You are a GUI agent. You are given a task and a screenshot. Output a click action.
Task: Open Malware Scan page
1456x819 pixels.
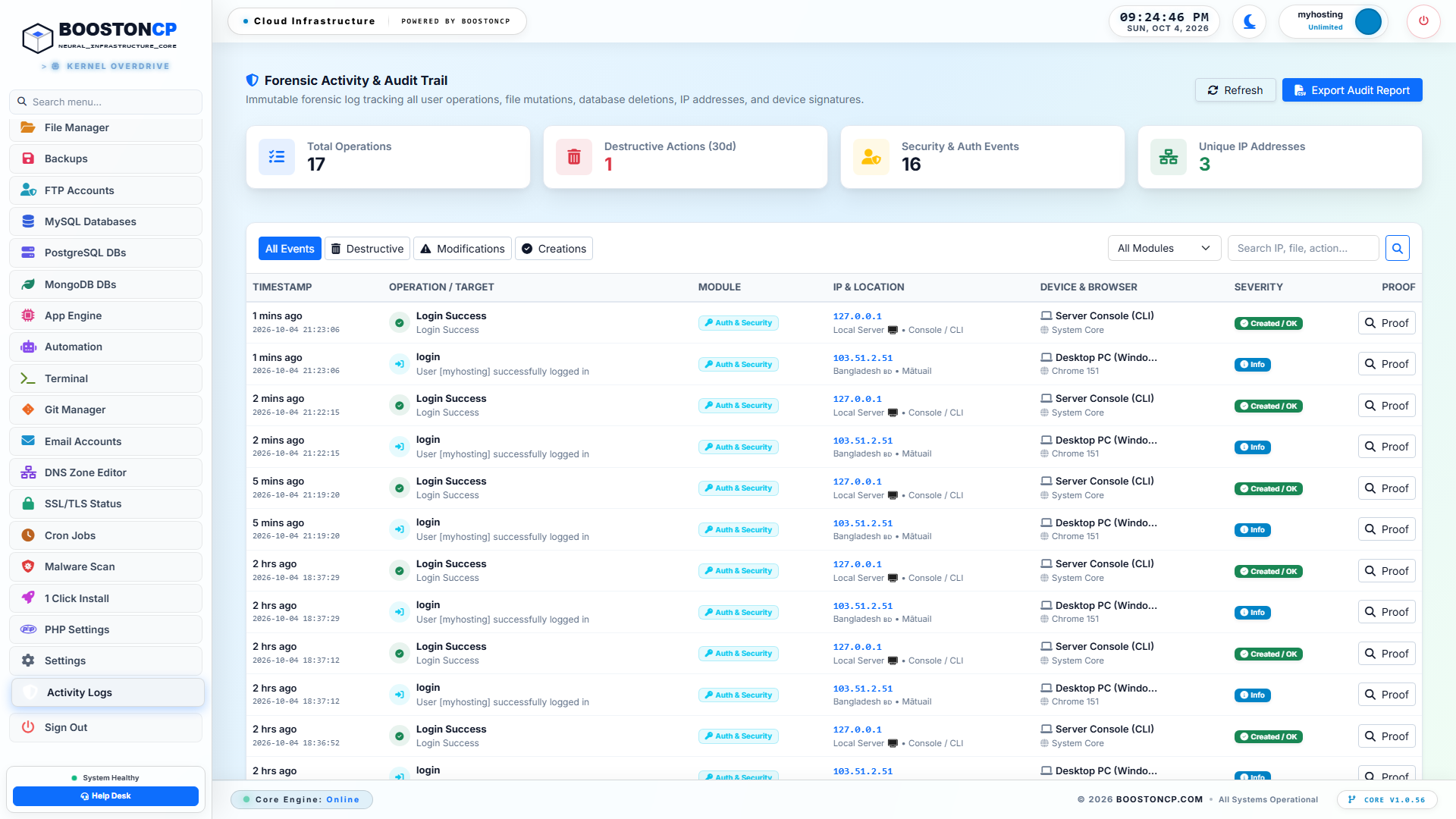106,566
